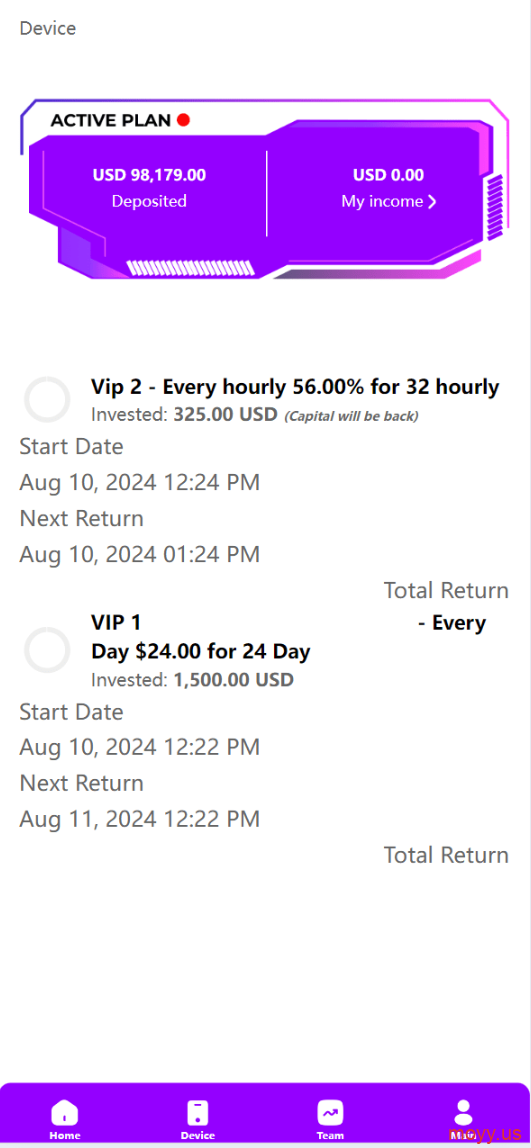Screen dimensions: 531x1148
Task: Click the VIP 1 circular progress ring
Action: (47, 650)
